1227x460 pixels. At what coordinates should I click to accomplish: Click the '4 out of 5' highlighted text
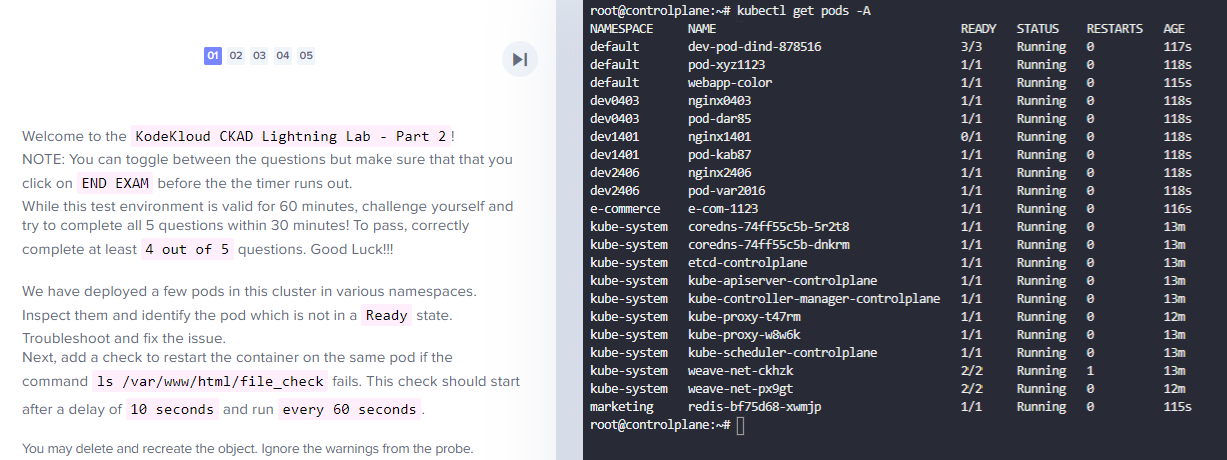click(186, 249)
